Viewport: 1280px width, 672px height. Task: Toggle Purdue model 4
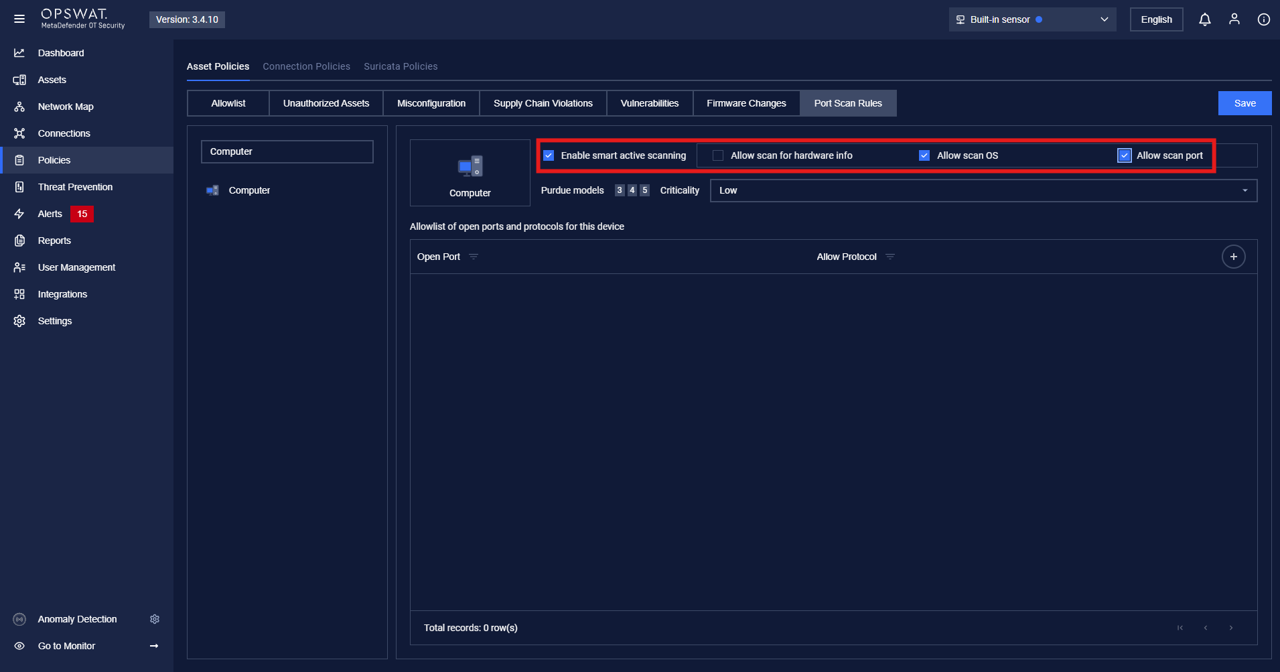(632, 190)
